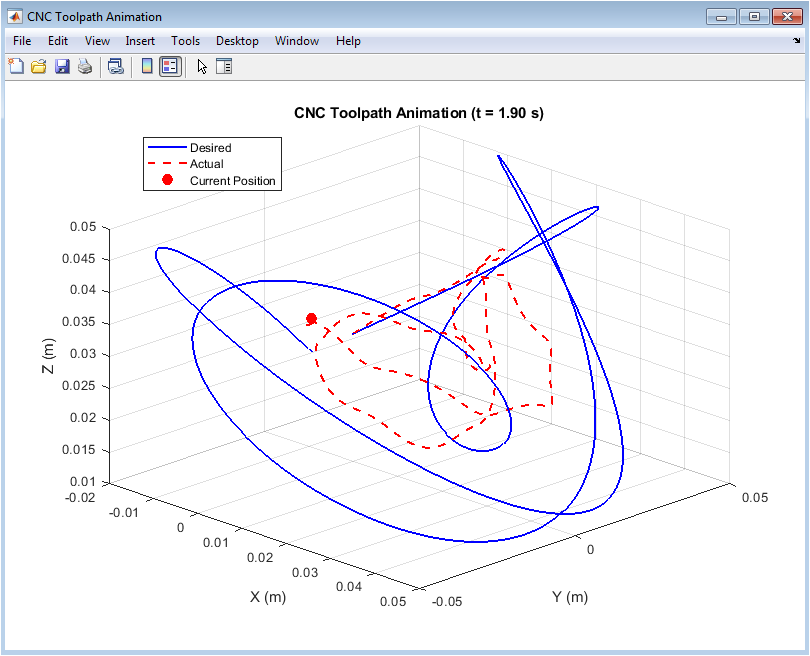Open a file with the folder icon

(39, 66)
